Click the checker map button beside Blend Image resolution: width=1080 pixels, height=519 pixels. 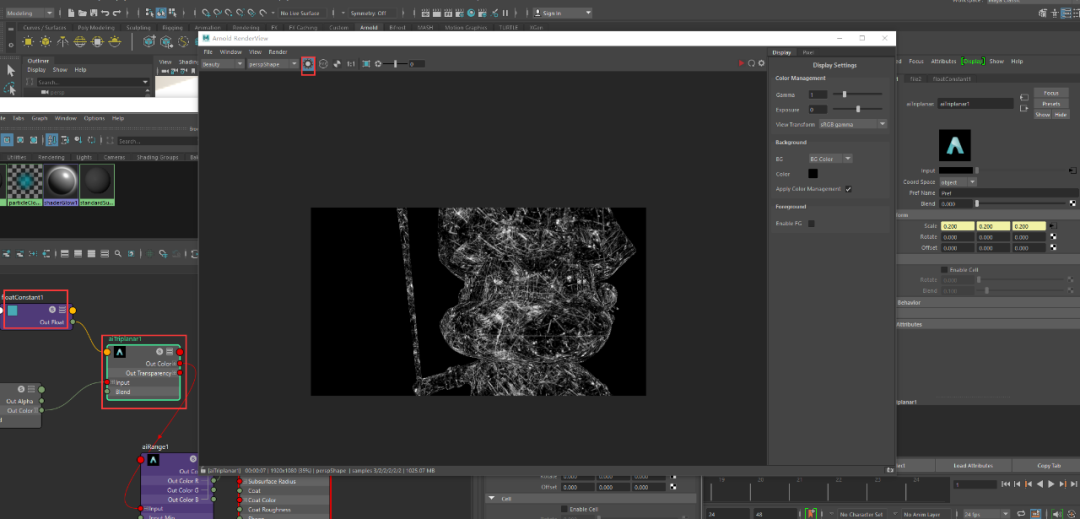1072,204
